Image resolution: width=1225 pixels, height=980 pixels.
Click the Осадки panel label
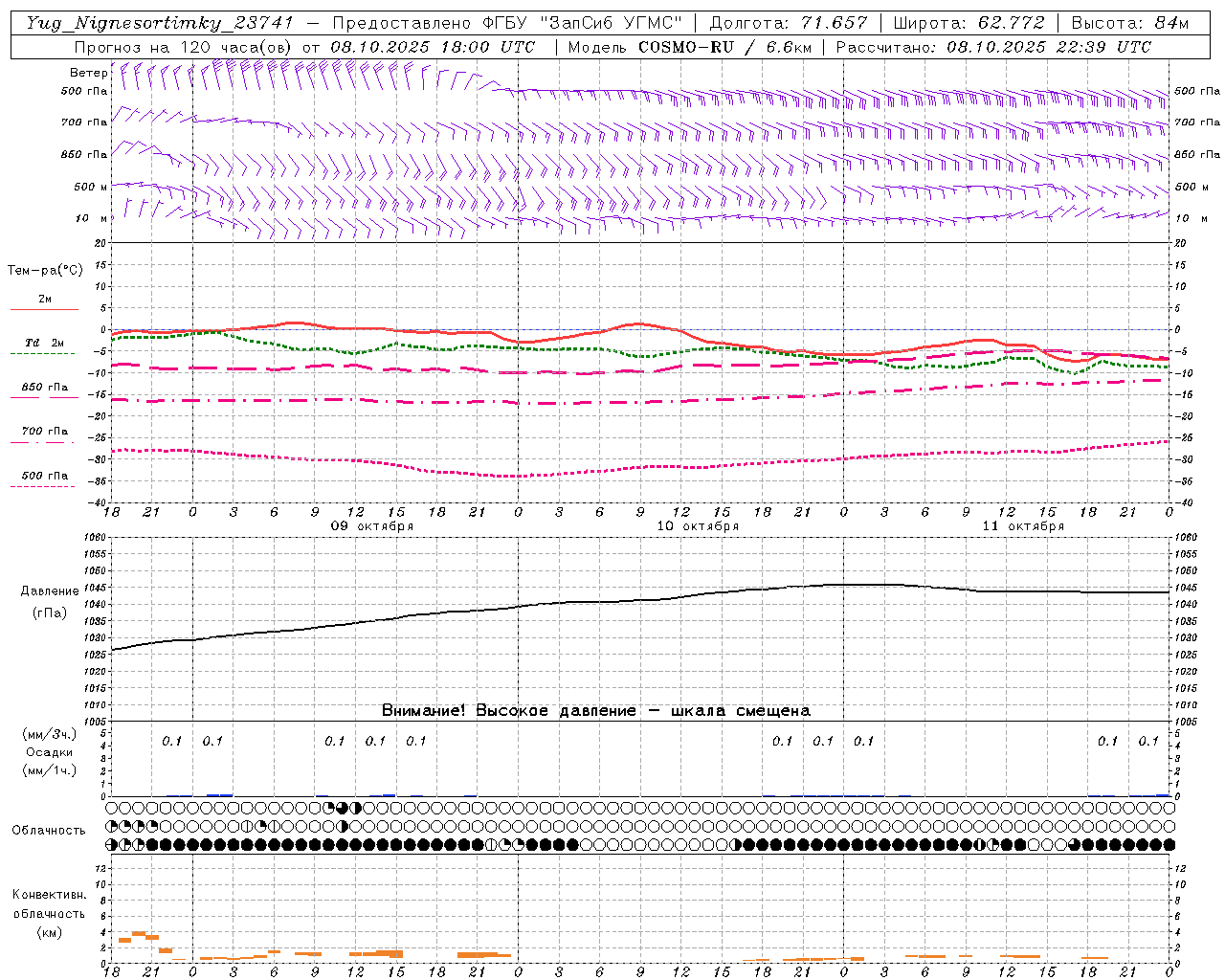click(x=50, y=752)
